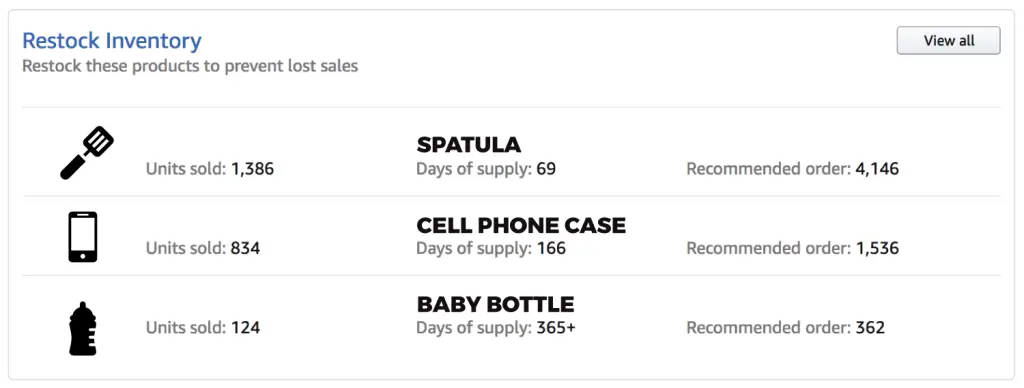Click cell phone case days of supply 166
Viewport: 1024px width, 388px height.
pos(551,248)
